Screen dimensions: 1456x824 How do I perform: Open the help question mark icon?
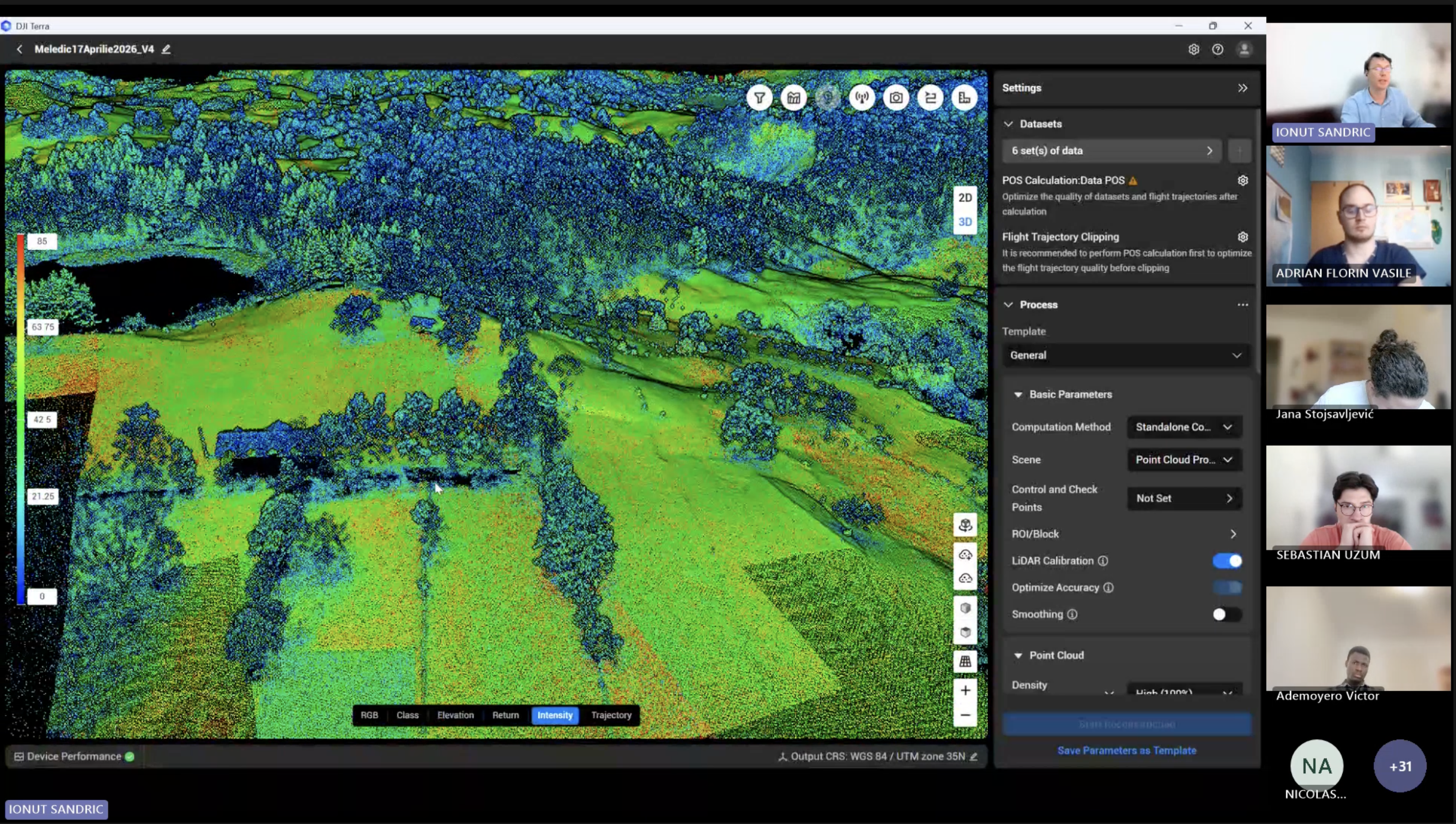[x=1217, y=50]
